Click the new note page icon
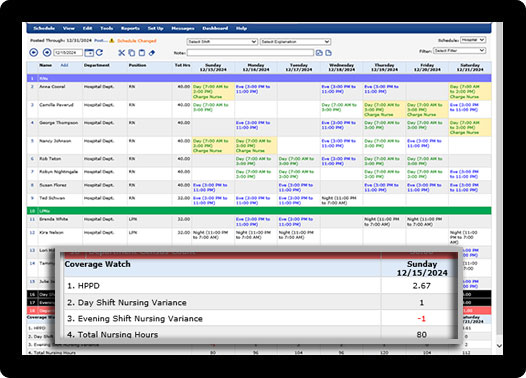This screenshot has width=526, height=378. pyautogui.click(x=328, y=53)
